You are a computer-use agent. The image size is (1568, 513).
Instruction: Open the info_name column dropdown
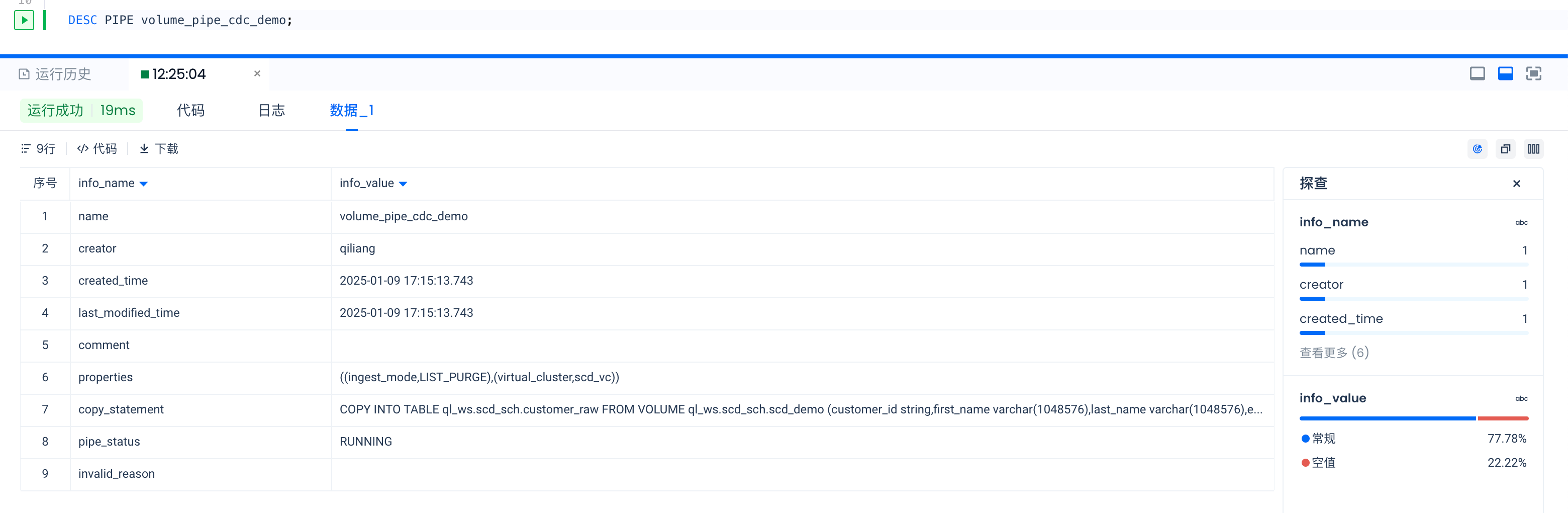pos(144,184)
